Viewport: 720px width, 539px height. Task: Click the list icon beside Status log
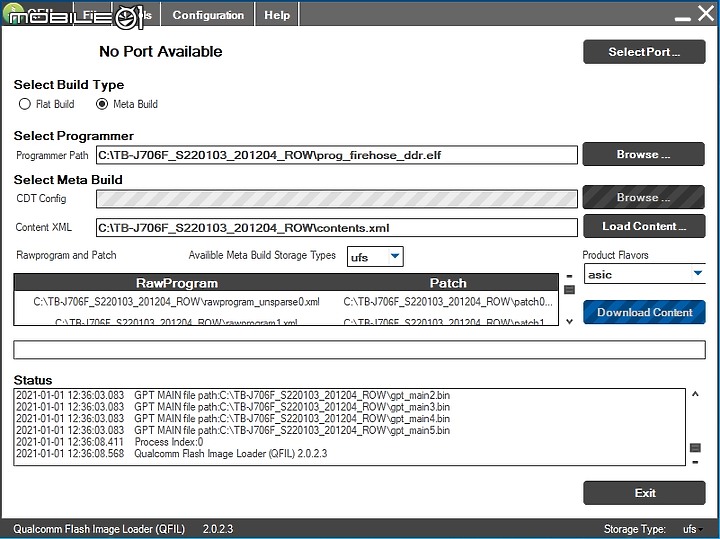tap(695, 448)
